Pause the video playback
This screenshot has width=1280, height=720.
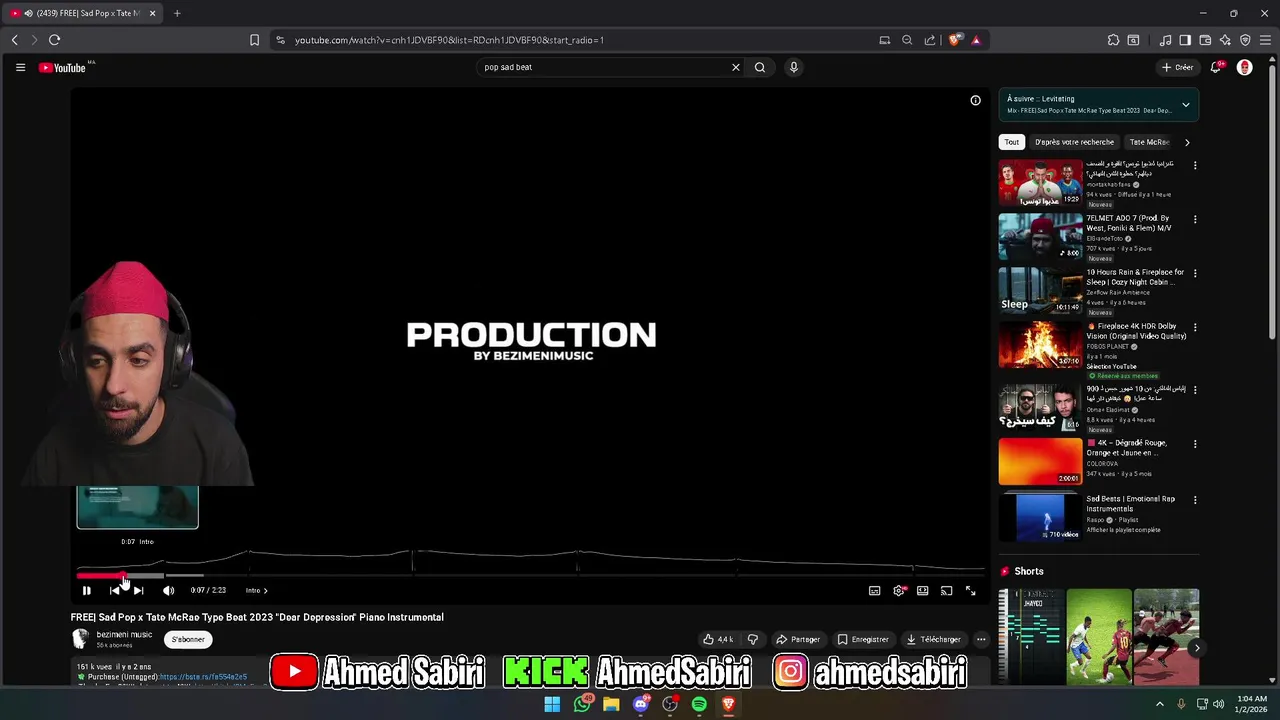pos(86,591)
